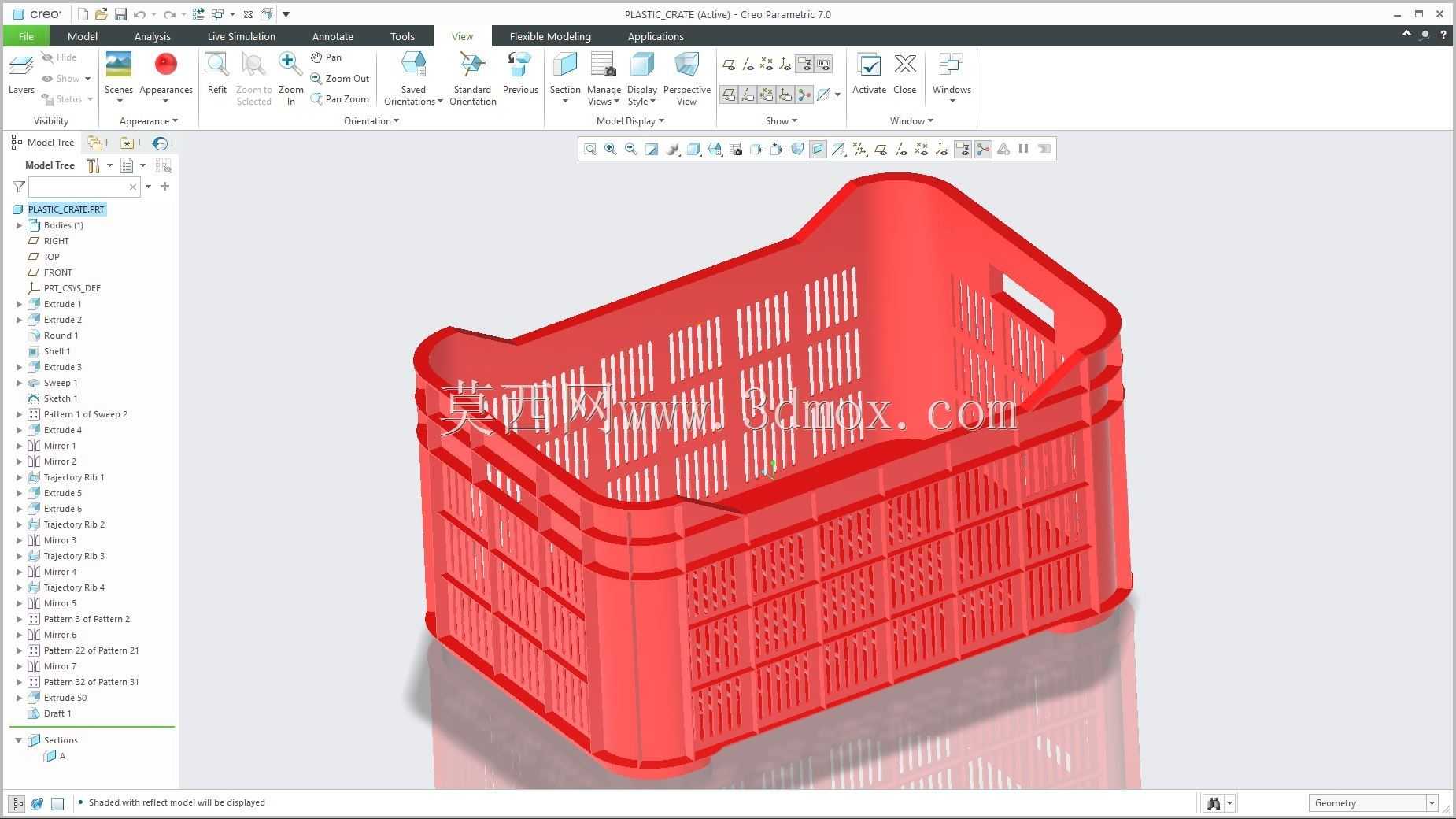Open the Display Style options

642,78
